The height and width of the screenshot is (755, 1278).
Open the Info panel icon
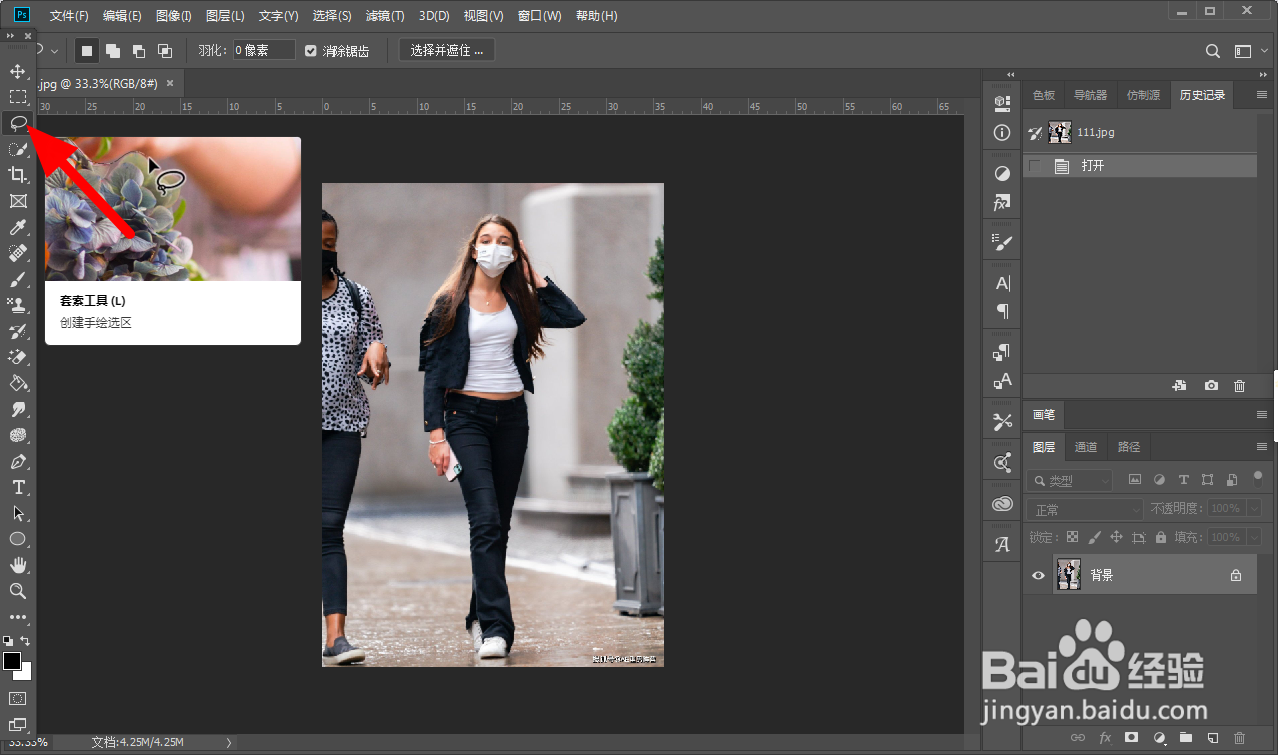[x=1002, y=133]
